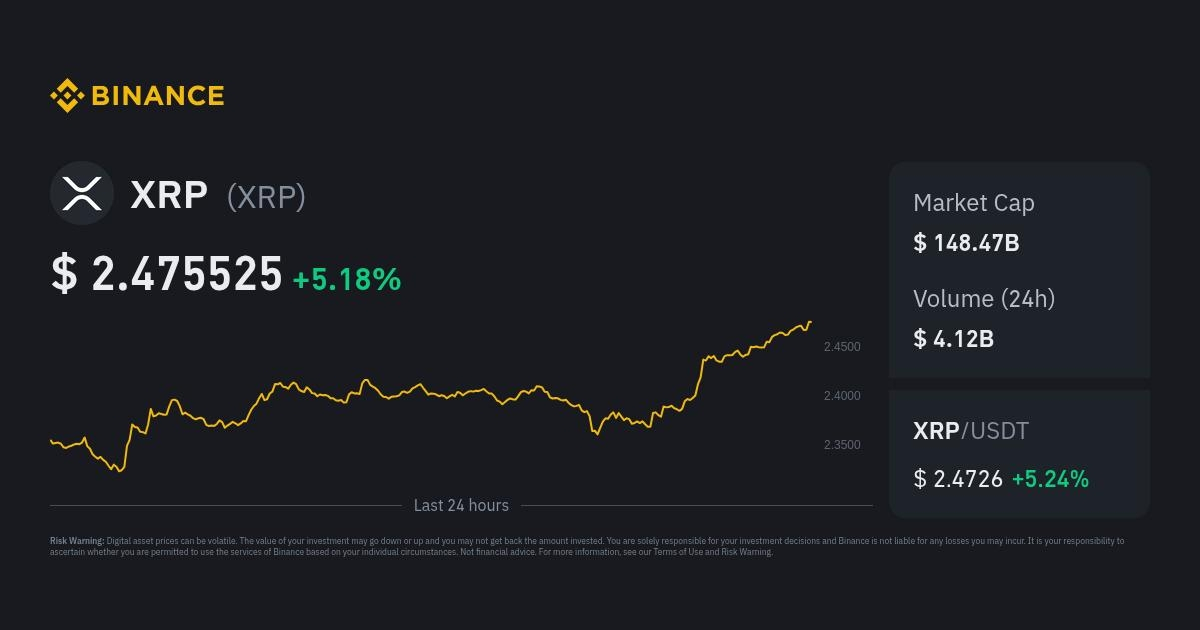
Task: Click the 2.4500 chart axis label
Action: [842, 347]
